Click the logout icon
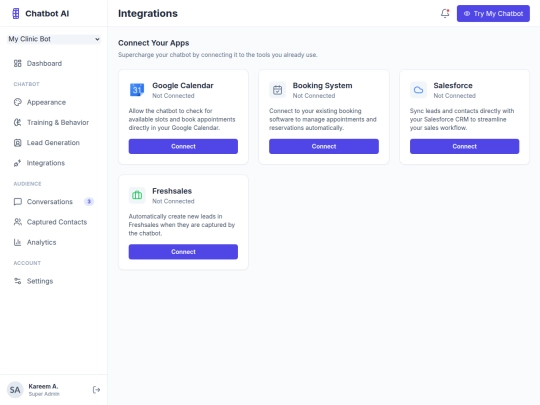This screenshot has height=405, width=540. click(x=96, y=390)
